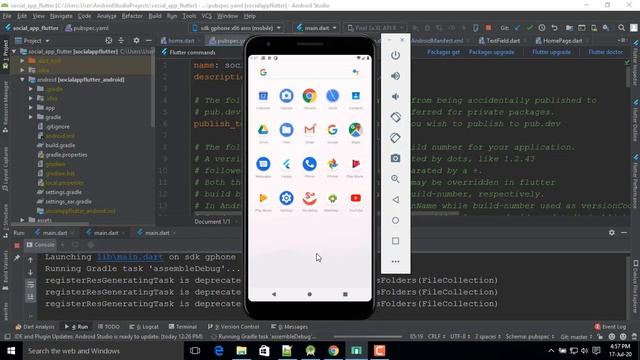Image resolution: width=640 pixels, height=360 pixels.
Task: Click the locate-file target icon in Project panel
Action: pyautogui.click(x=109, y=40)
